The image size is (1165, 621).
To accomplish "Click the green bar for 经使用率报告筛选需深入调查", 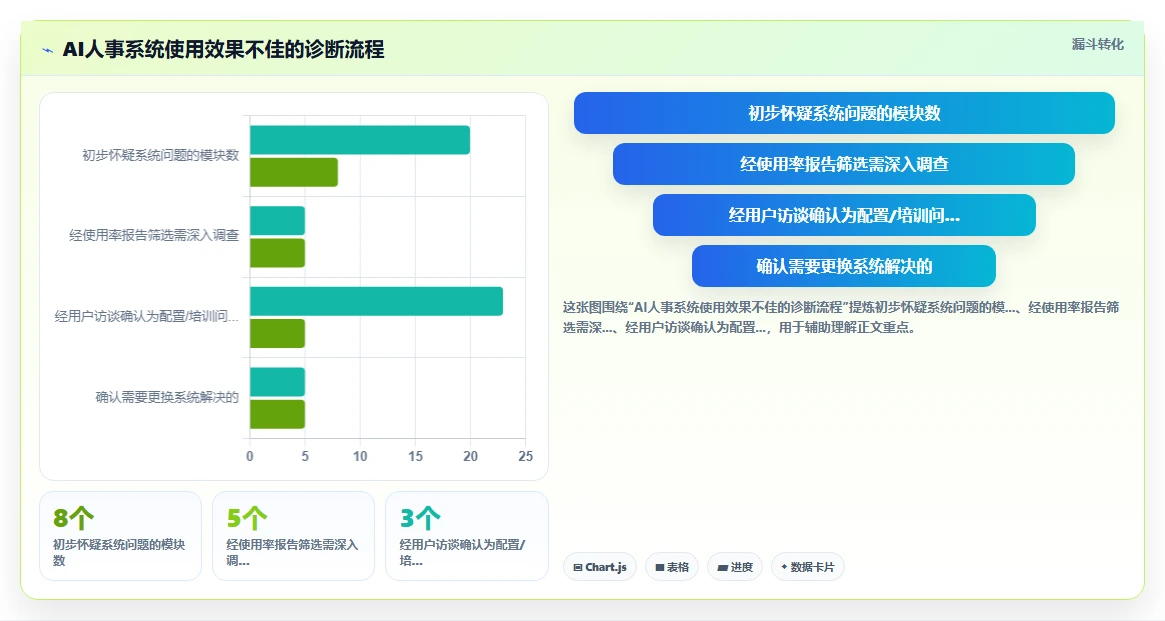I will click(x=277, y=253).
